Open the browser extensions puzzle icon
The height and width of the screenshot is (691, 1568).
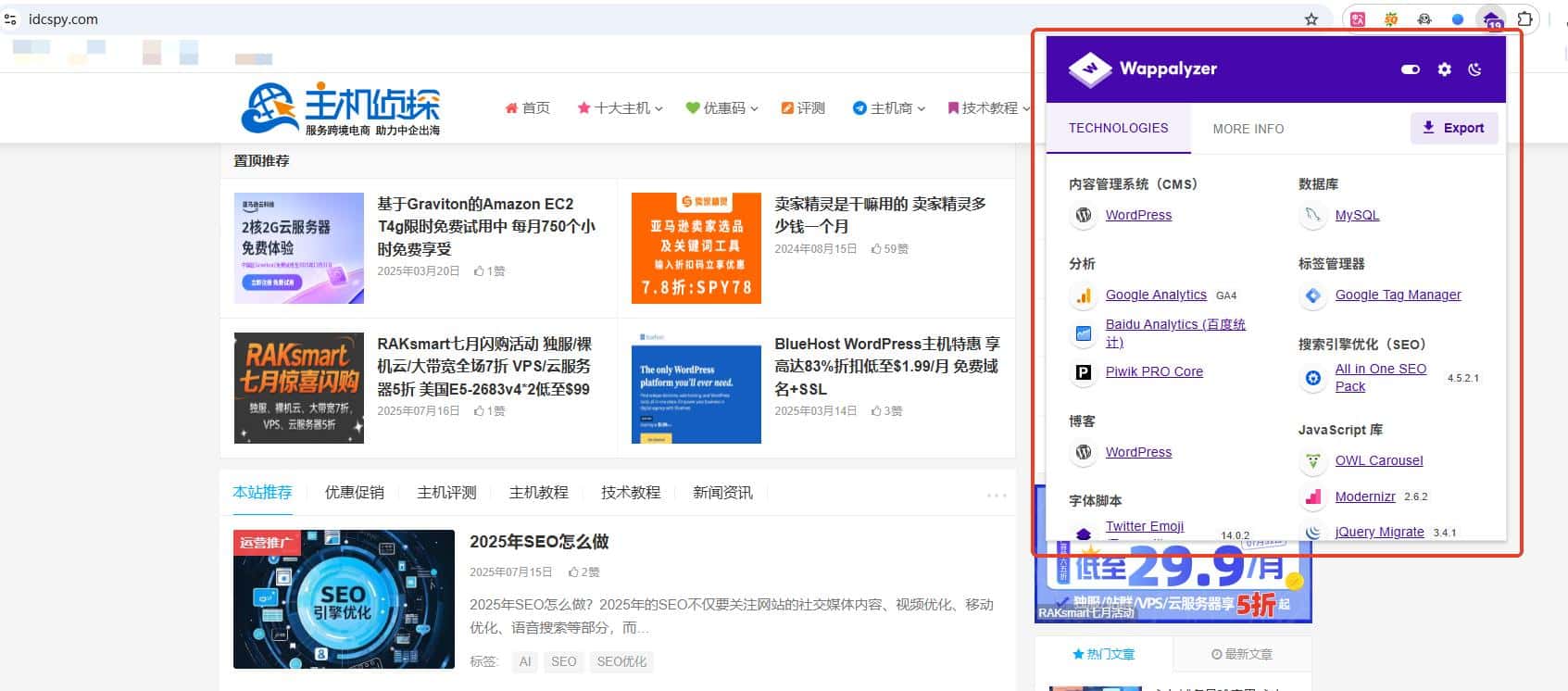[x=1524, y=19]
